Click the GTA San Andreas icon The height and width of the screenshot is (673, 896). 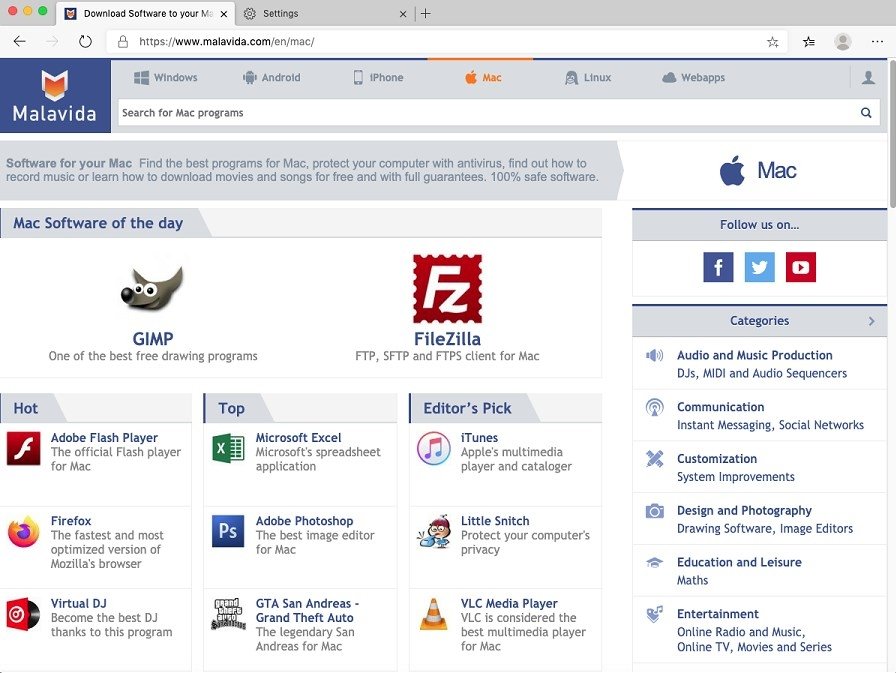click(x=228, y=614)
